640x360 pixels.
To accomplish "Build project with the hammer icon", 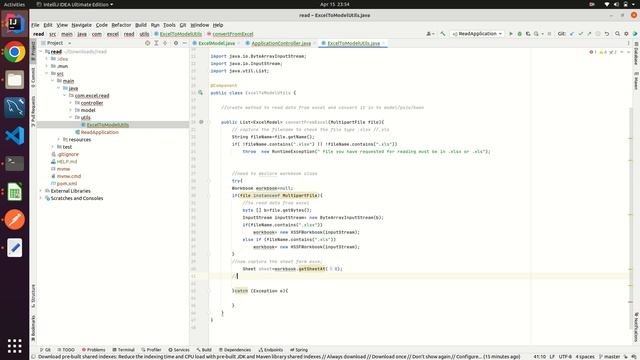I will [x=443, y=34].
